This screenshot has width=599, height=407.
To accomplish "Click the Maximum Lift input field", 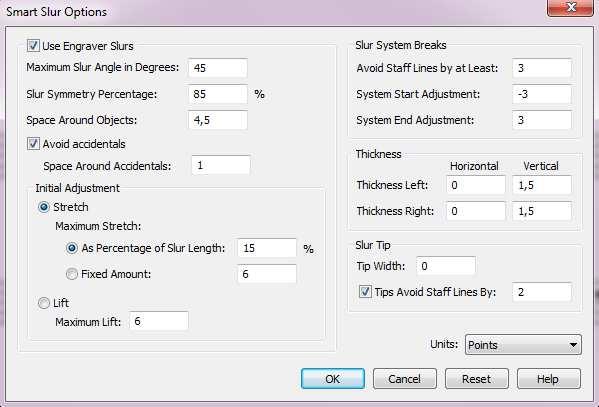I will (x=159, y=321).
